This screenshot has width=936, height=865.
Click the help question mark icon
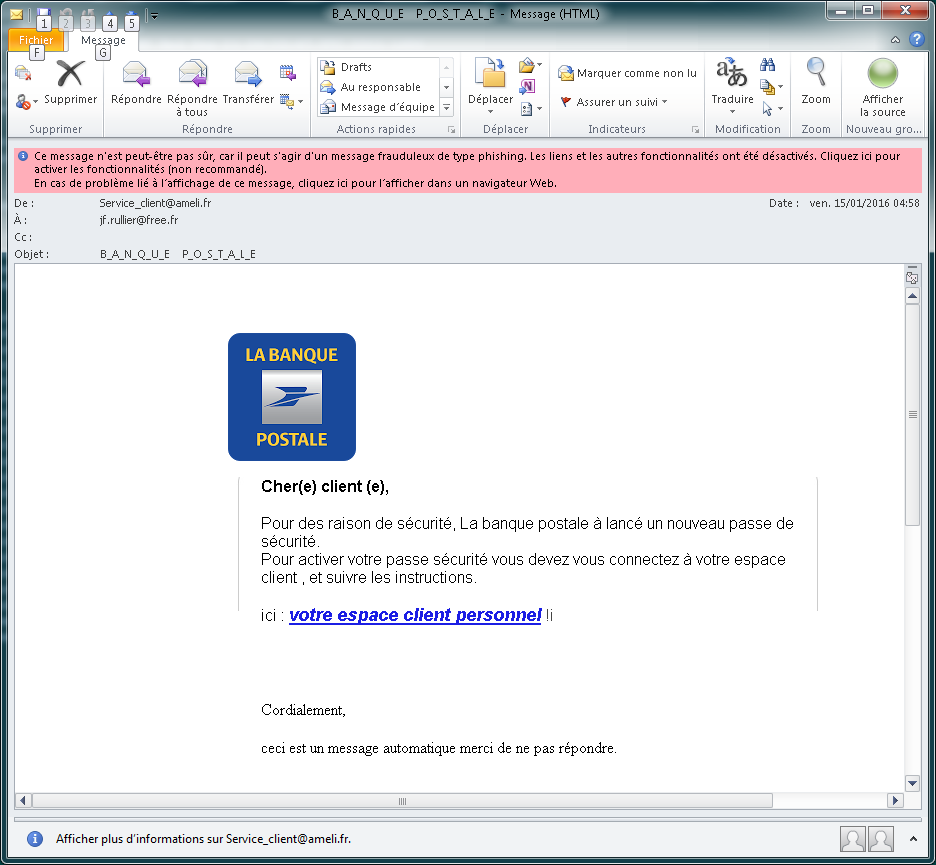(x=916, y=40)
